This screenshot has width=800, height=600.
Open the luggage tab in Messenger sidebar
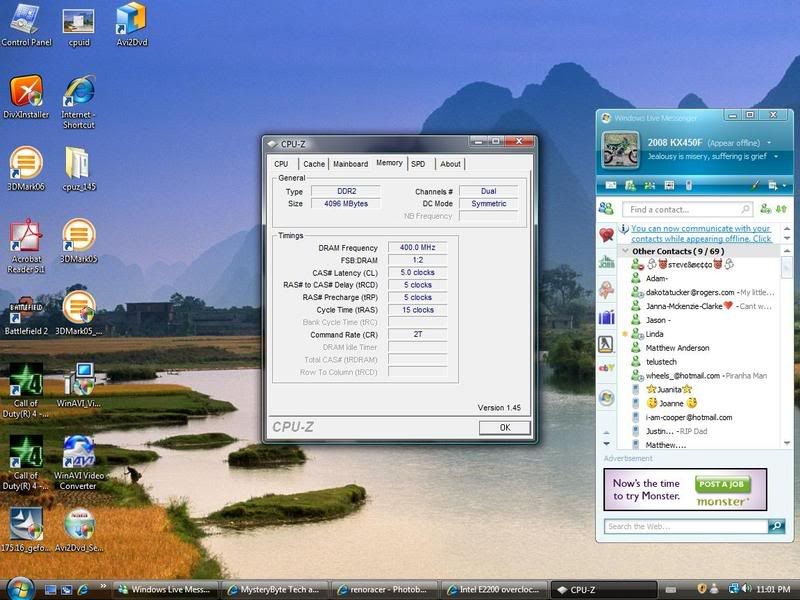(606, 317)
